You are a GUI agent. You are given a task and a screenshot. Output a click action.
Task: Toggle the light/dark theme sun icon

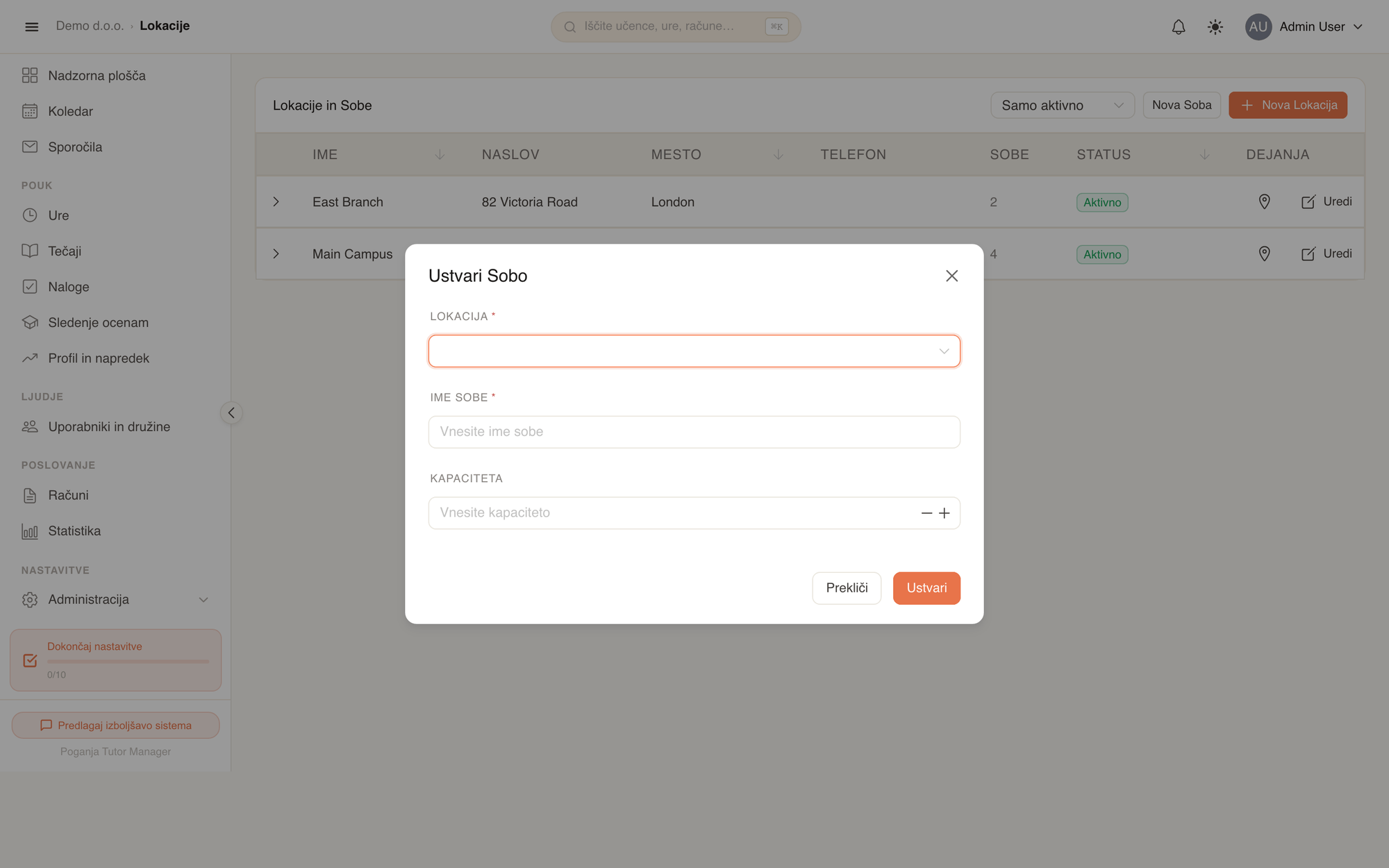1215,27
